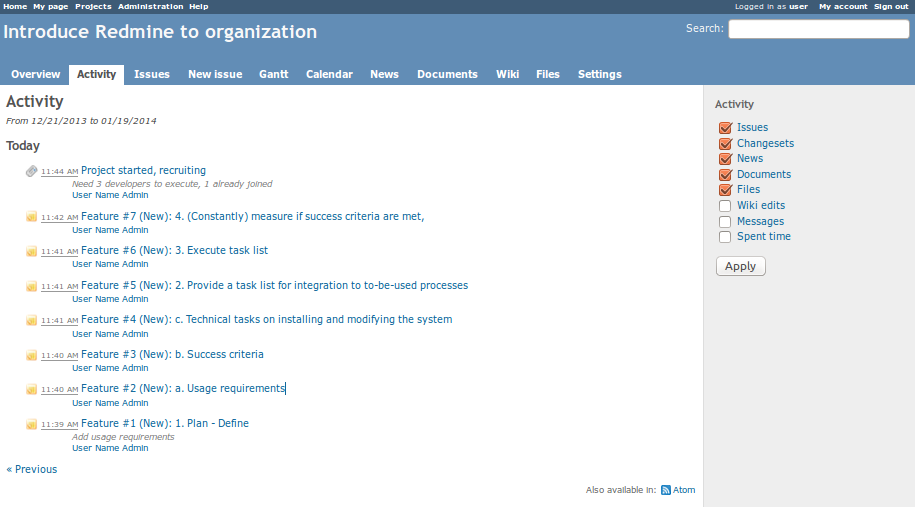Enable the Wiki edits checkbox
The height and width of the screenshot is (507, 921).
pos(725,206)
